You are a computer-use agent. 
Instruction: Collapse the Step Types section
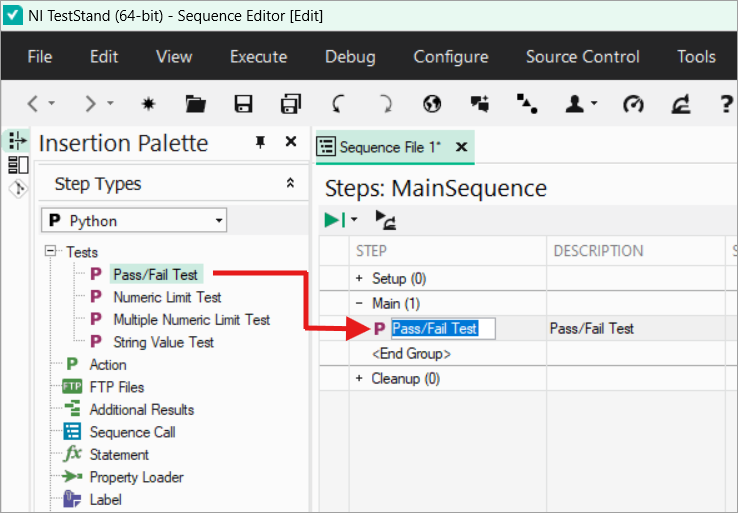[290, 184]
